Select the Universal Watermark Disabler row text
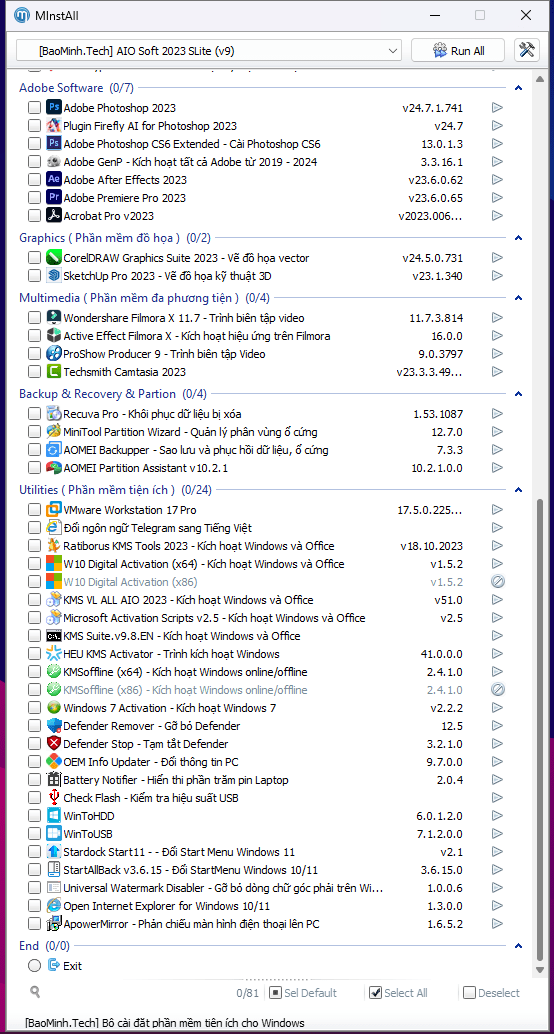Screen dimensions: 554x1034 [222, 888]
